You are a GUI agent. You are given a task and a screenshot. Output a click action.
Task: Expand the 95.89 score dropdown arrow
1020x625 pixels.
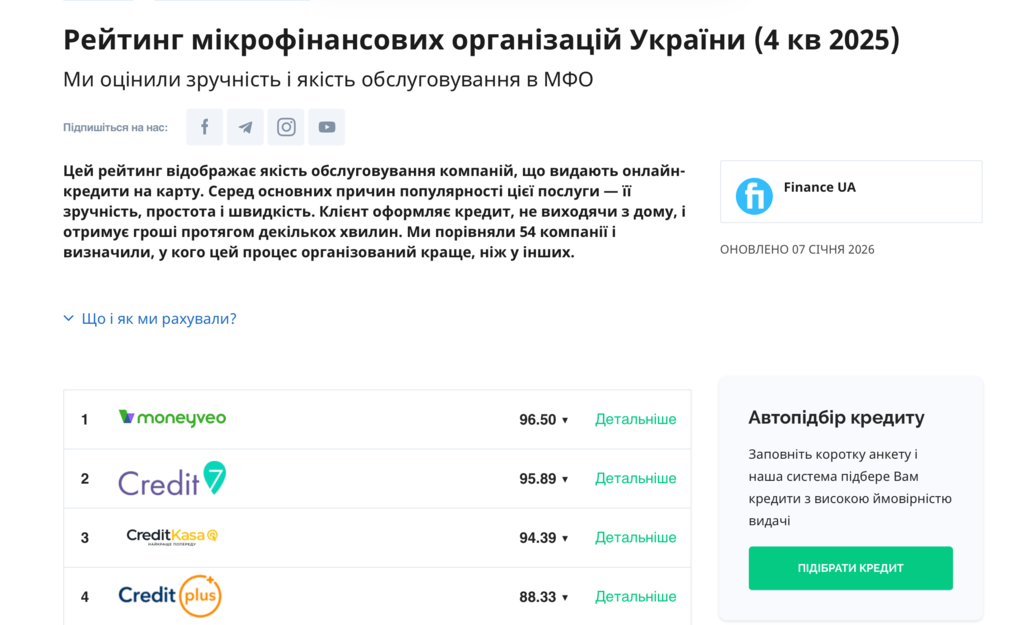click(x=565, y=479)
